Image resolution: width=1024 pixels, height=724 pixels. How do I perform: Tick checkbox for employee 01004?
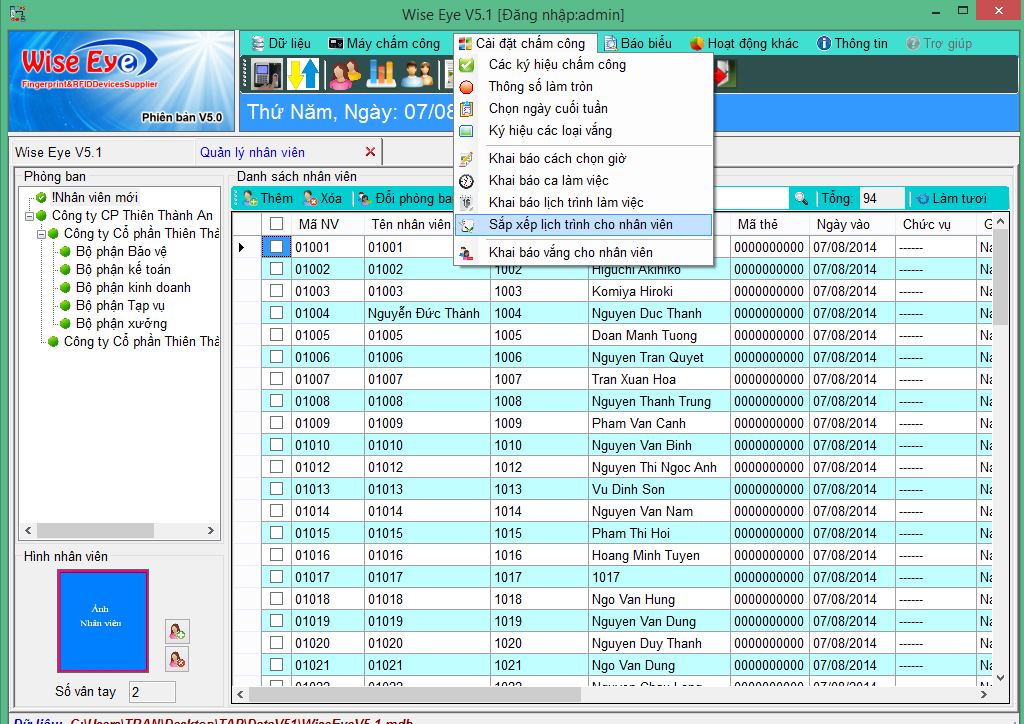pyautogui.click(x=276, y=313)
